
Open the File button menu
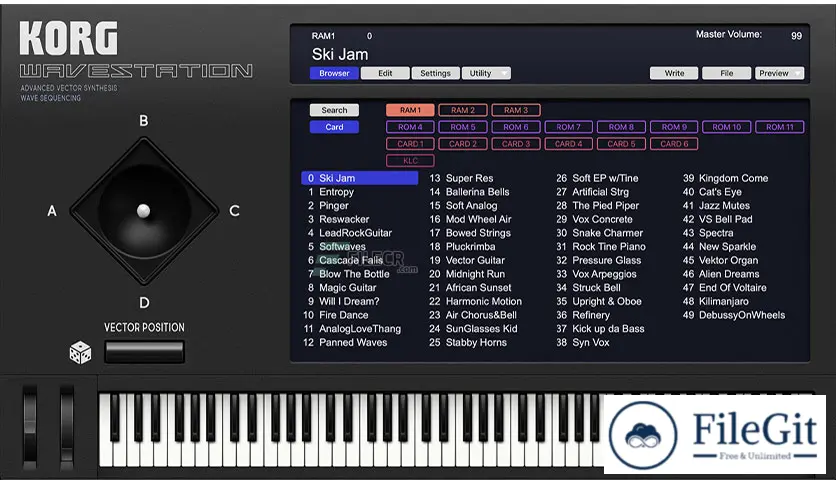point(726,73)
